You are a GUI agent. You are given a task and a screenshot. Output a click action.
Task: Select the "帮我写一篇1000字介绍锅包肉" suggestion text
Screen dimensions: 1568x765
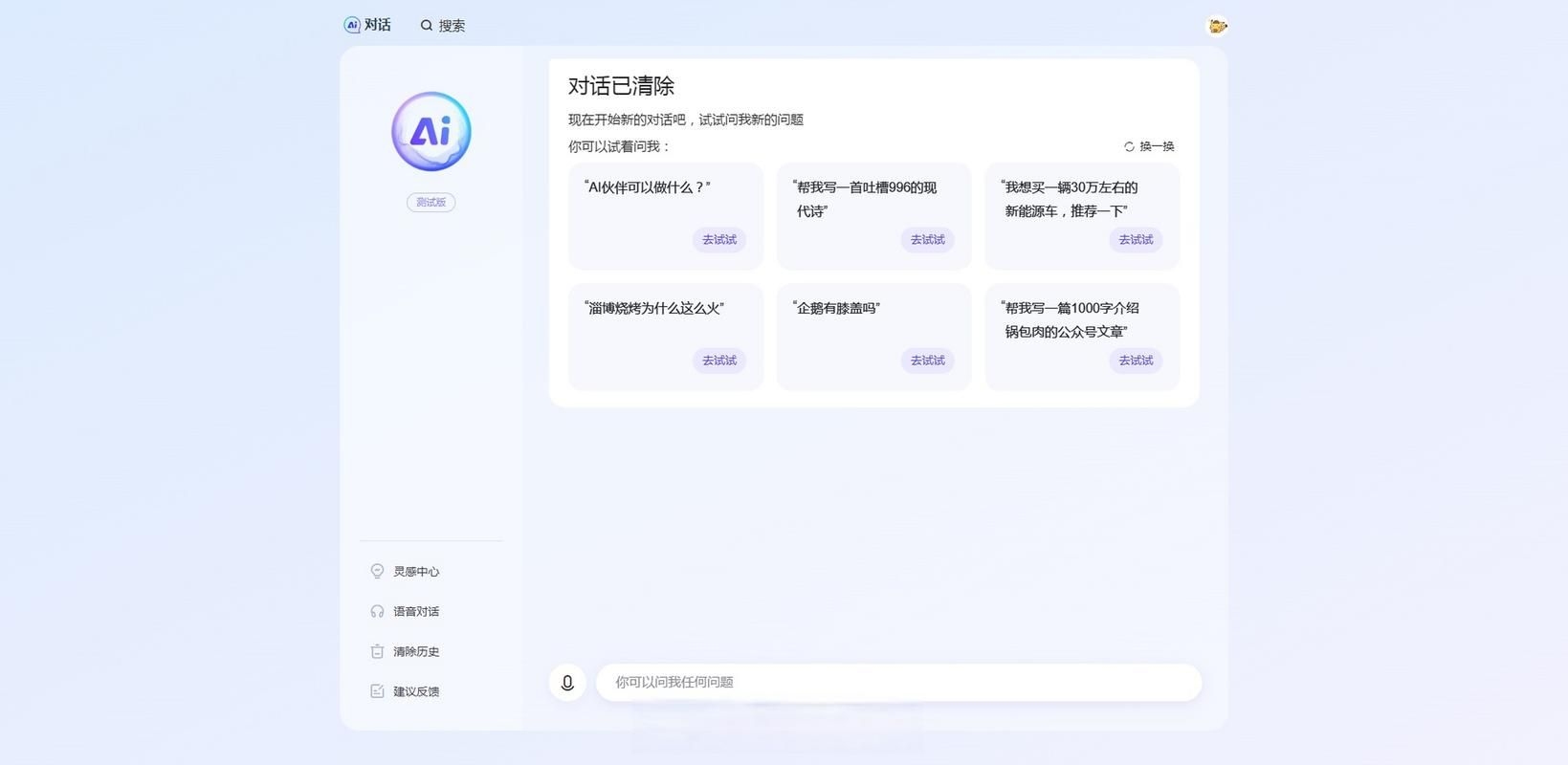pos(1070,319)
